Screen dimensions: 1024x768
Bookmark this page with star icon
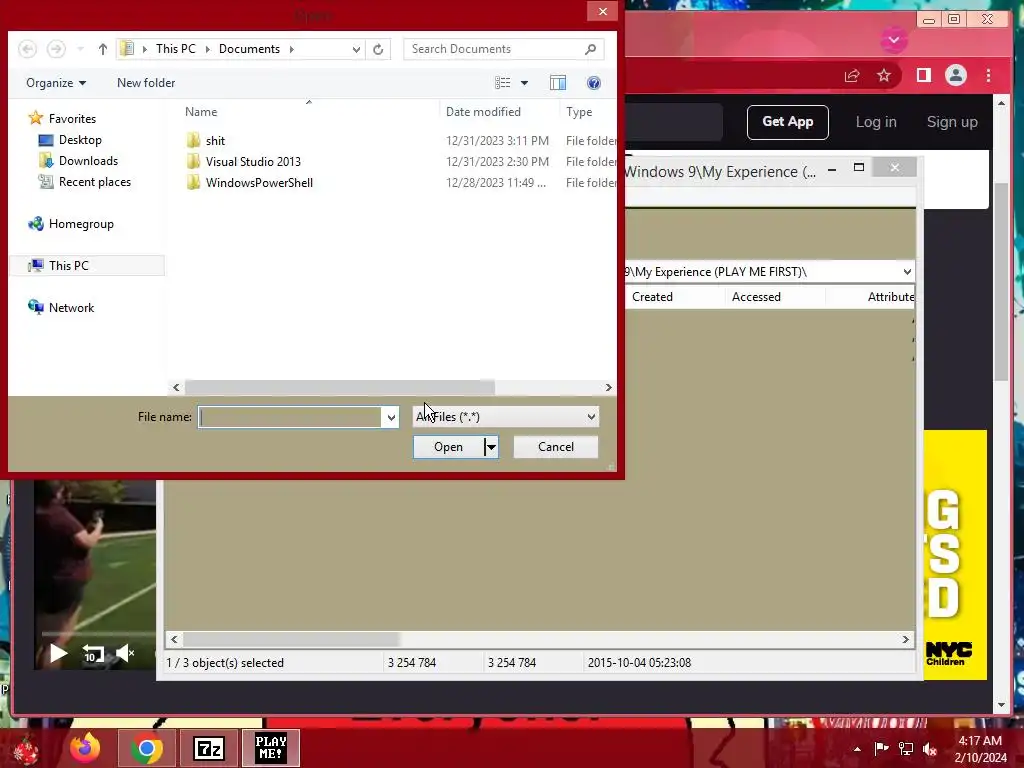coord(884,76)
